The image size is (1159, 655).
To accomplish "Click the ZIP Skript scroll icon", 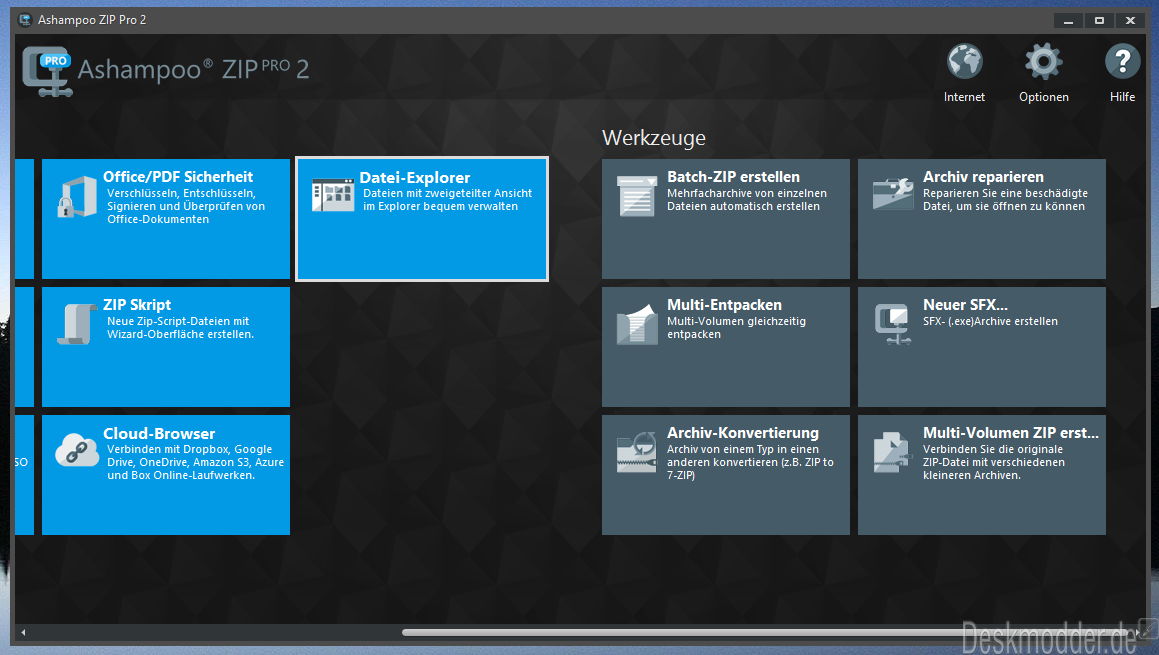I will (77, 324).
